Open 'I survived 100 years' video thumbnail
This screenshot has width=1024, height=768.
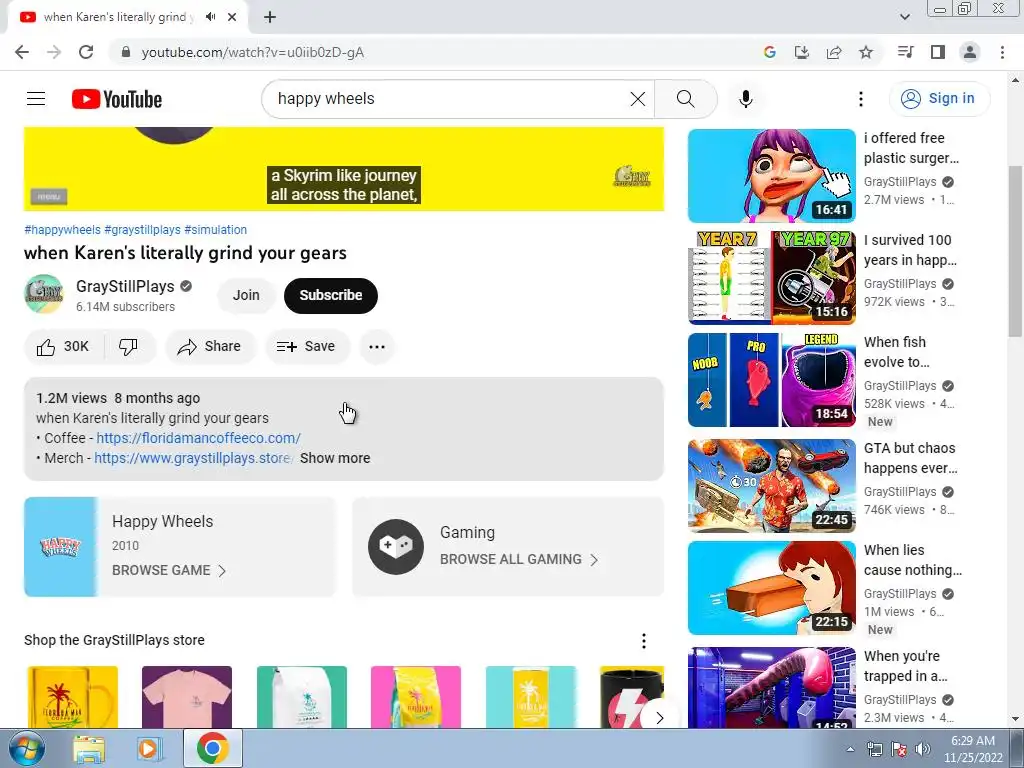[x=771, y=278]
